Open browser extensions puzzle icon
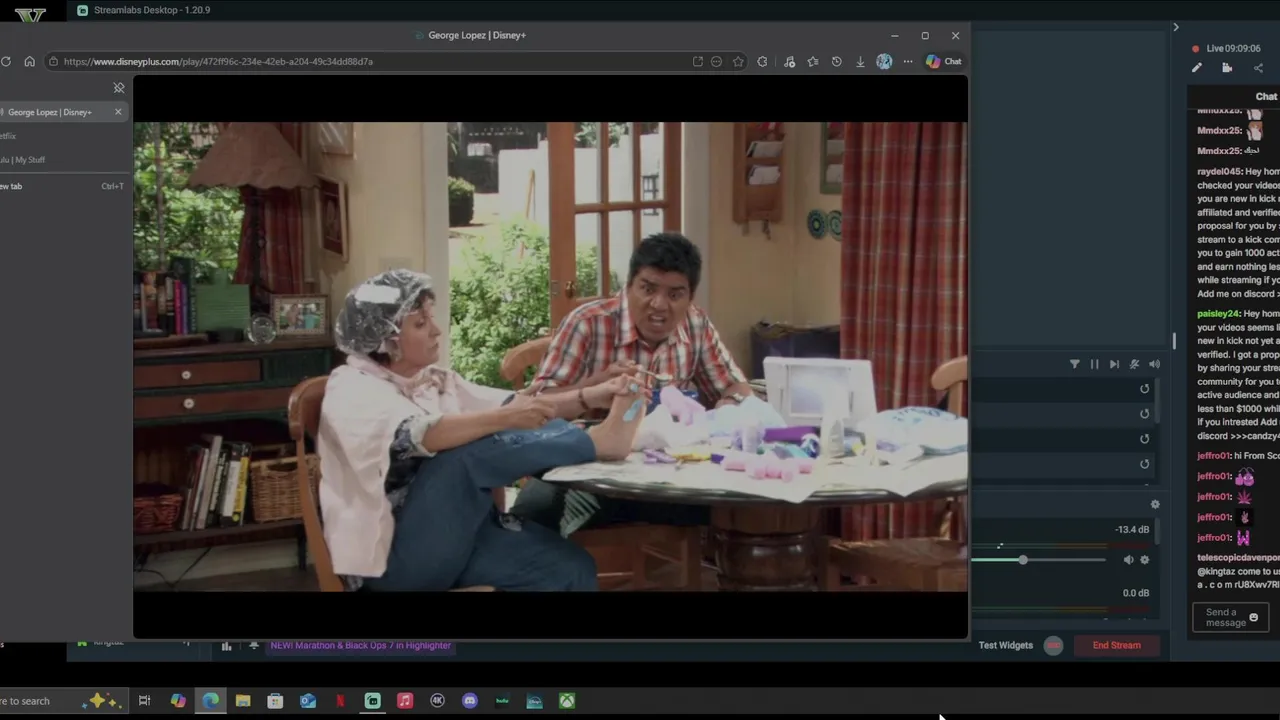Viewport: 1280px width, 720px height. [x=762, y=61]
